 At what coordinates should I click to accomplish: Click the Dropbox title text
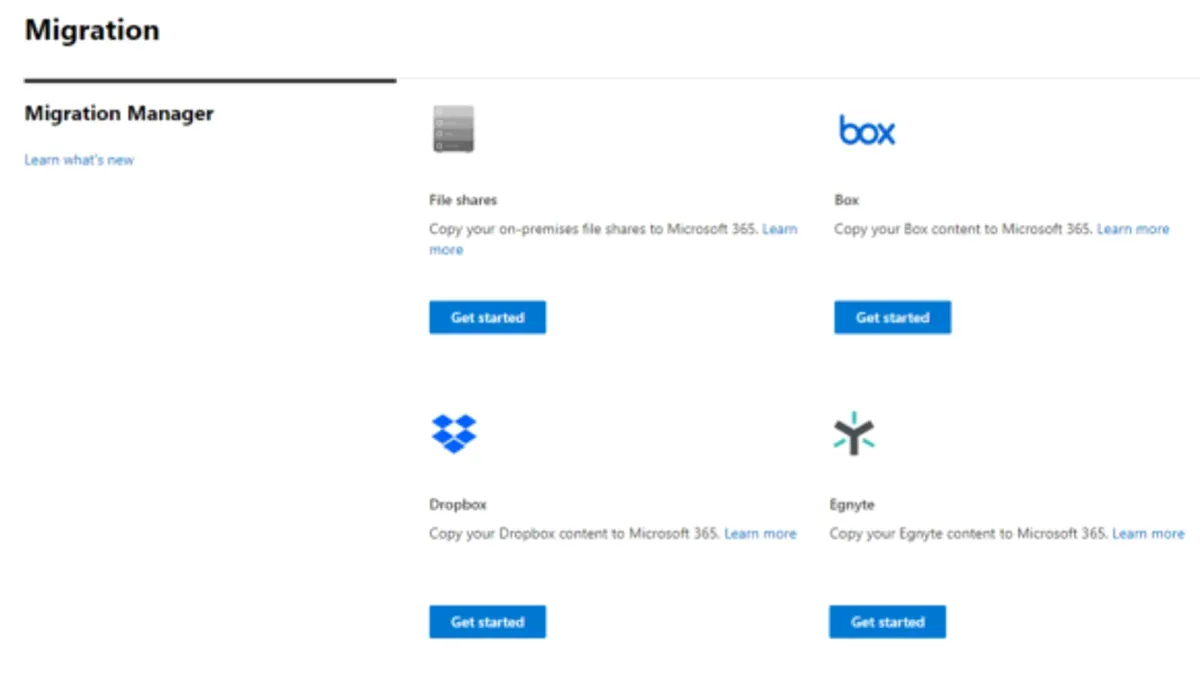pos(458,505)
